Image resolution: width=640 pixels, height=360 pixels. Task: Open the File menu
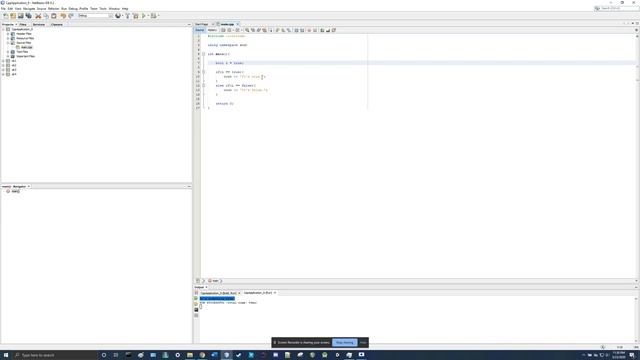(3, 9)
